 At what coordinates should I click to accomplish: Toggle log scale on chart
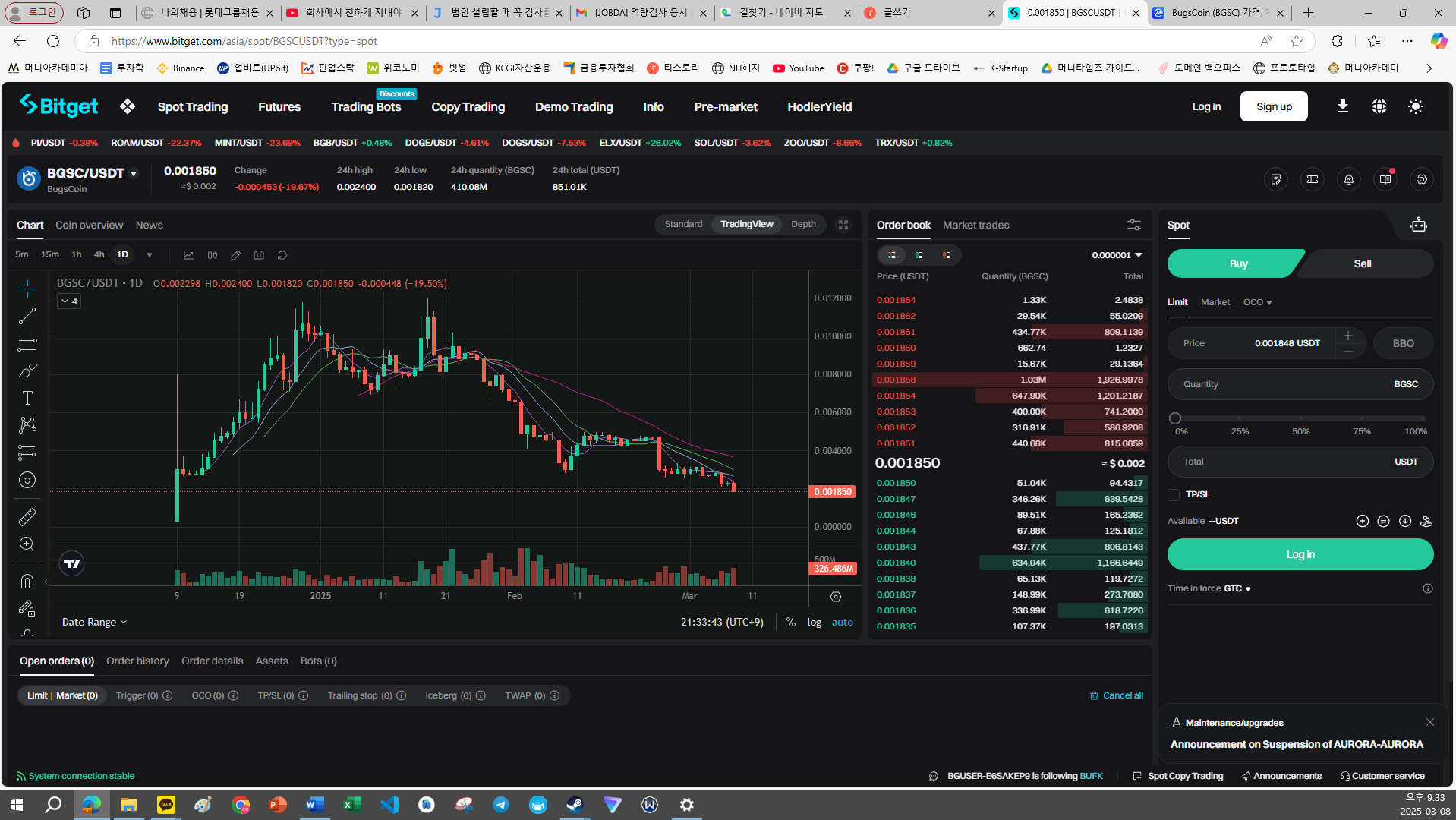click(814, 622)
